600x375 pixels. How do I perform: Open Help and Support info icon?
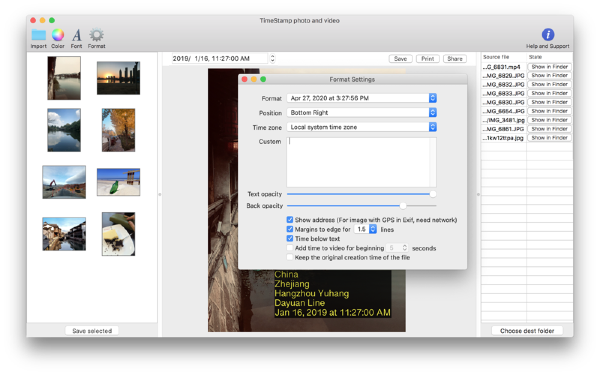click(x=548, y=34)
